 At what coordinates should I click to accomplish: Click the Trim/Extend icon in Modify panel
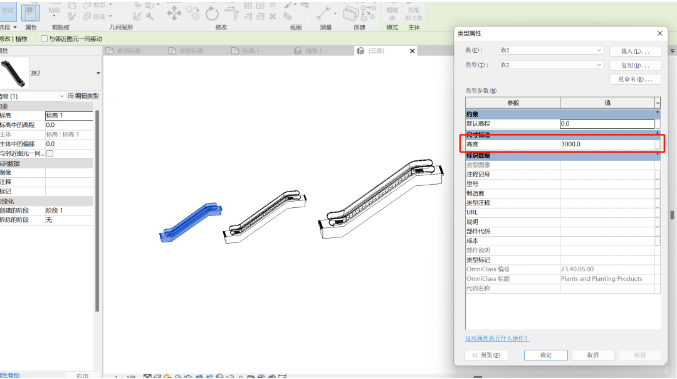tap(232, 13)
